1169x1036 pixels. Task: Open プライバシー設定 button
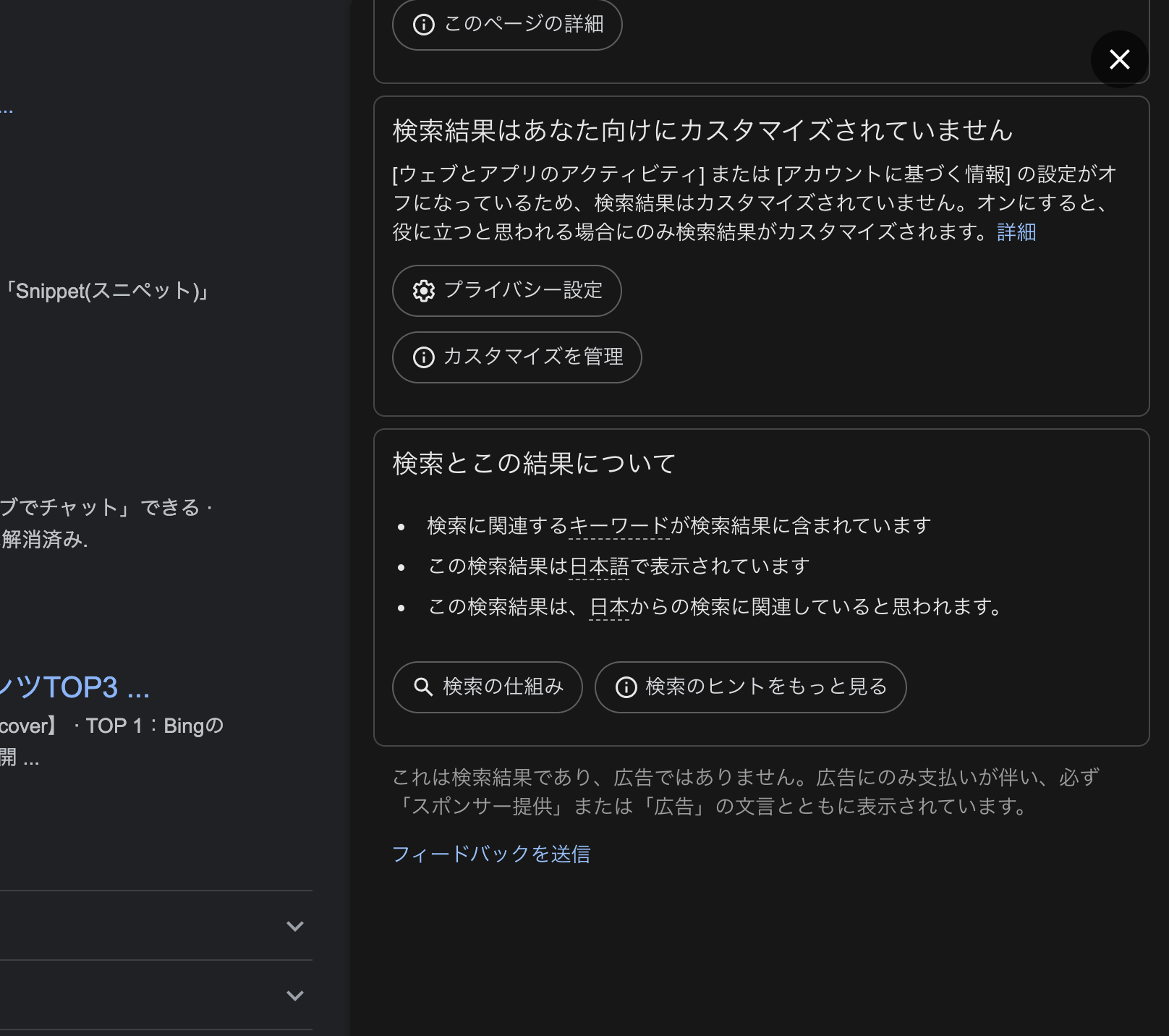(506, 291)
